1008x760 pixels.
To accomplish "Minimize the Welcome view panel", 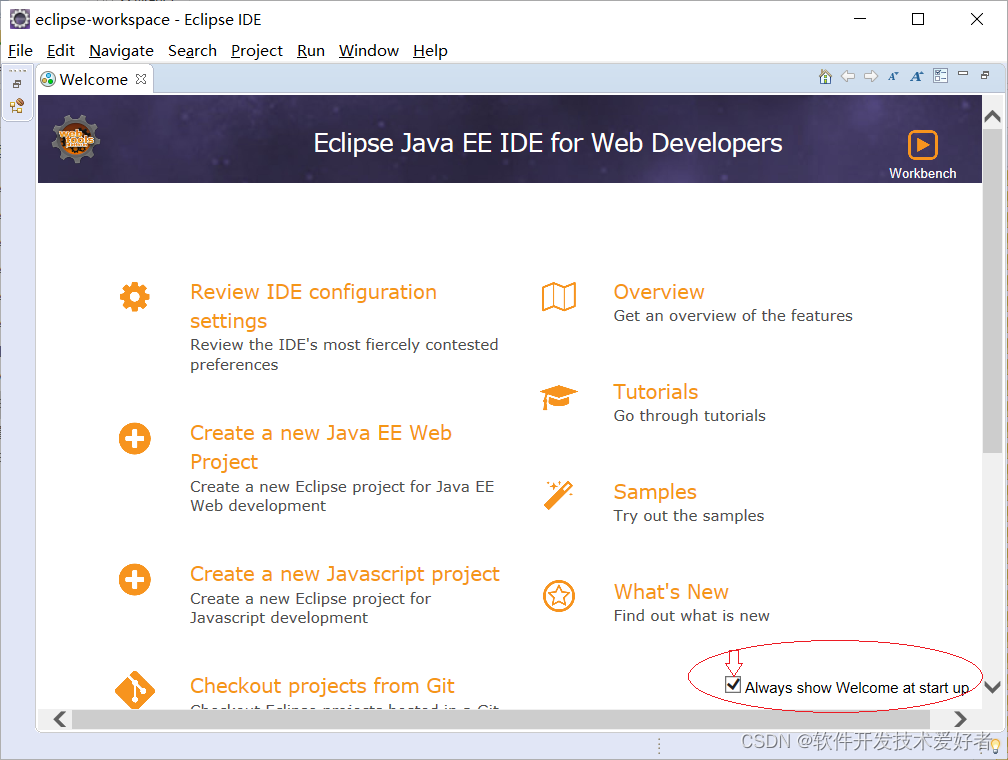I will click(963, 74).
